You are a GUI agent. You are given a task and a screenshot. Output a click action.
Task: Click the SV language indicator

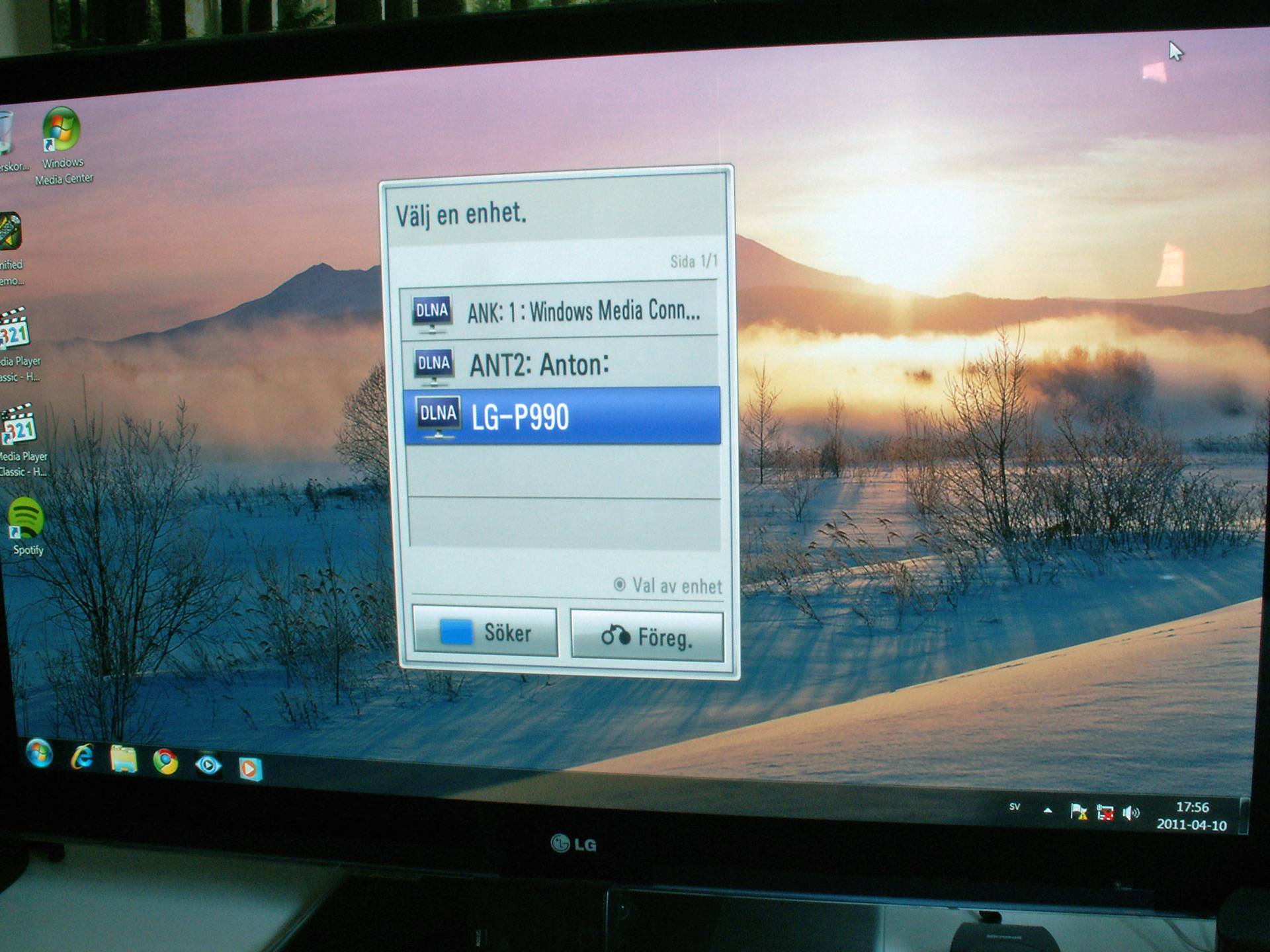(x=1015, y=807)
